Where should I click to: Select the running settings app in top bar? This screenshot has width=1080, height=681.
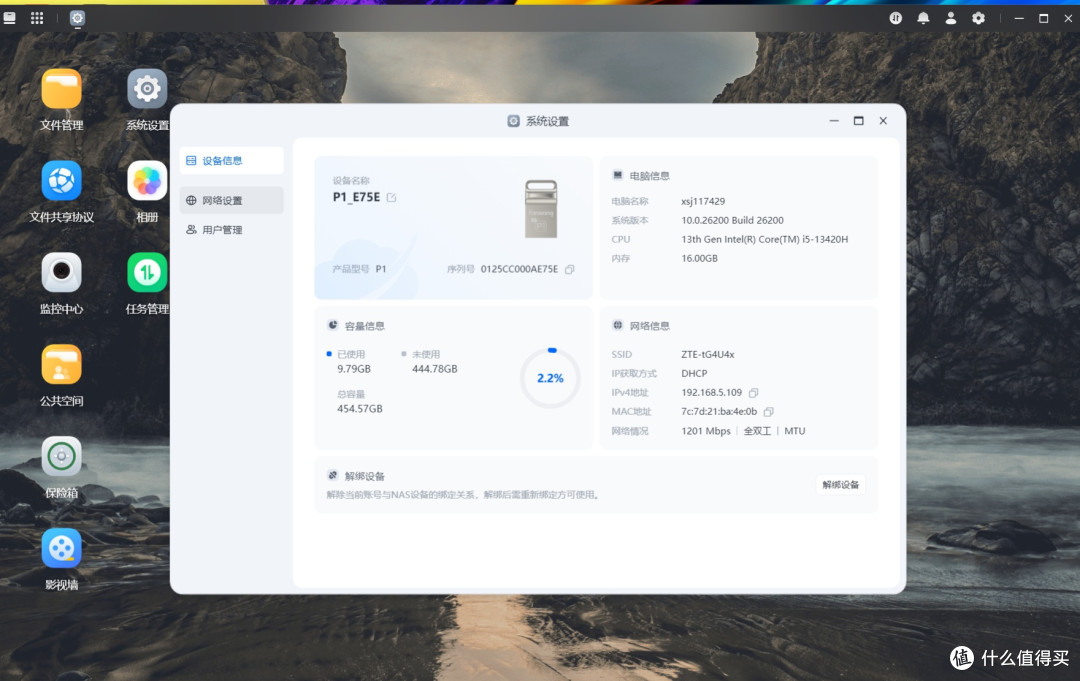pos(77,18)
